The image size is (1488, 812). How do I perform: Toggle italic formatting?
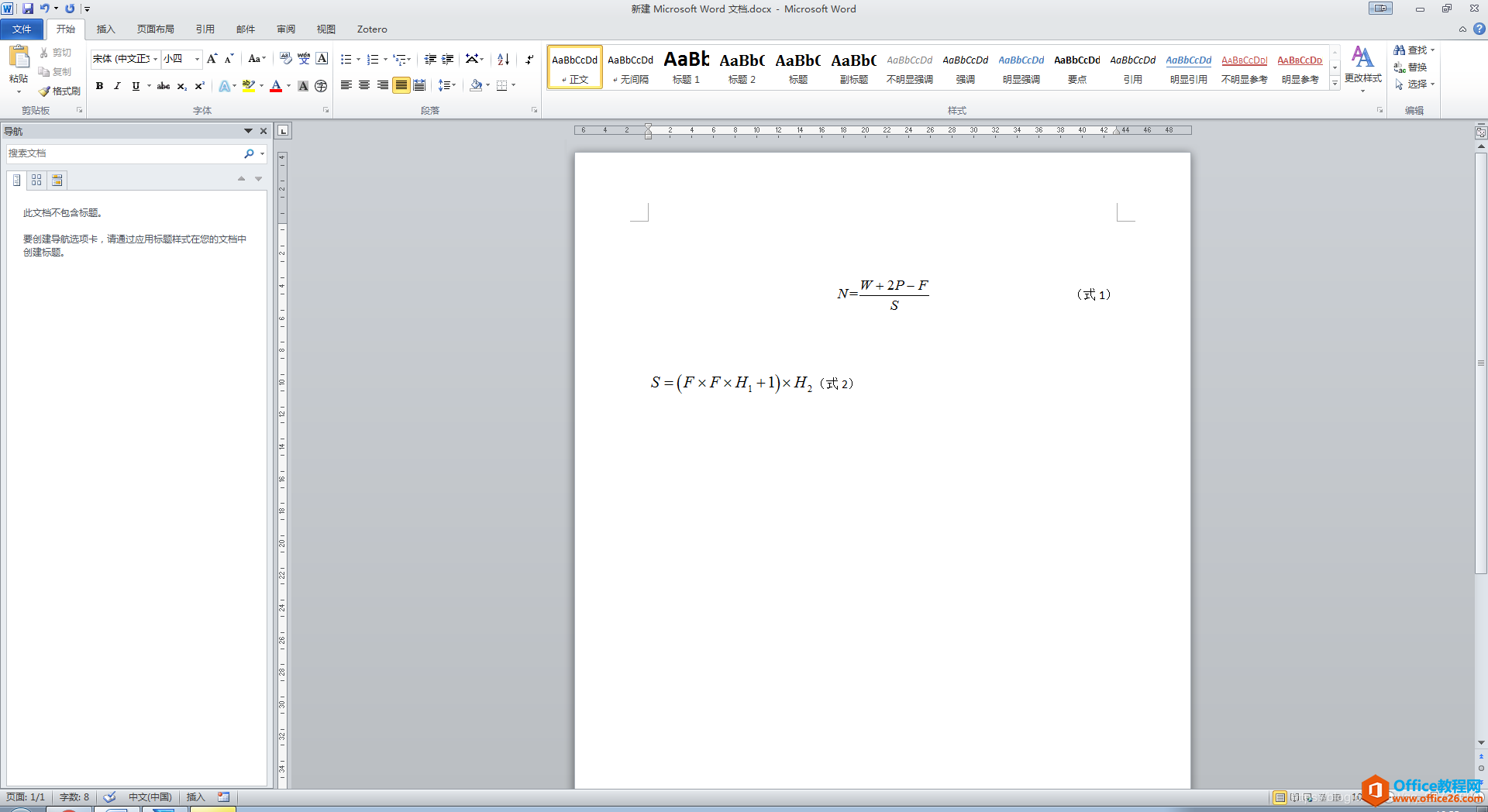pyautogui.click(x=117, y=86)
